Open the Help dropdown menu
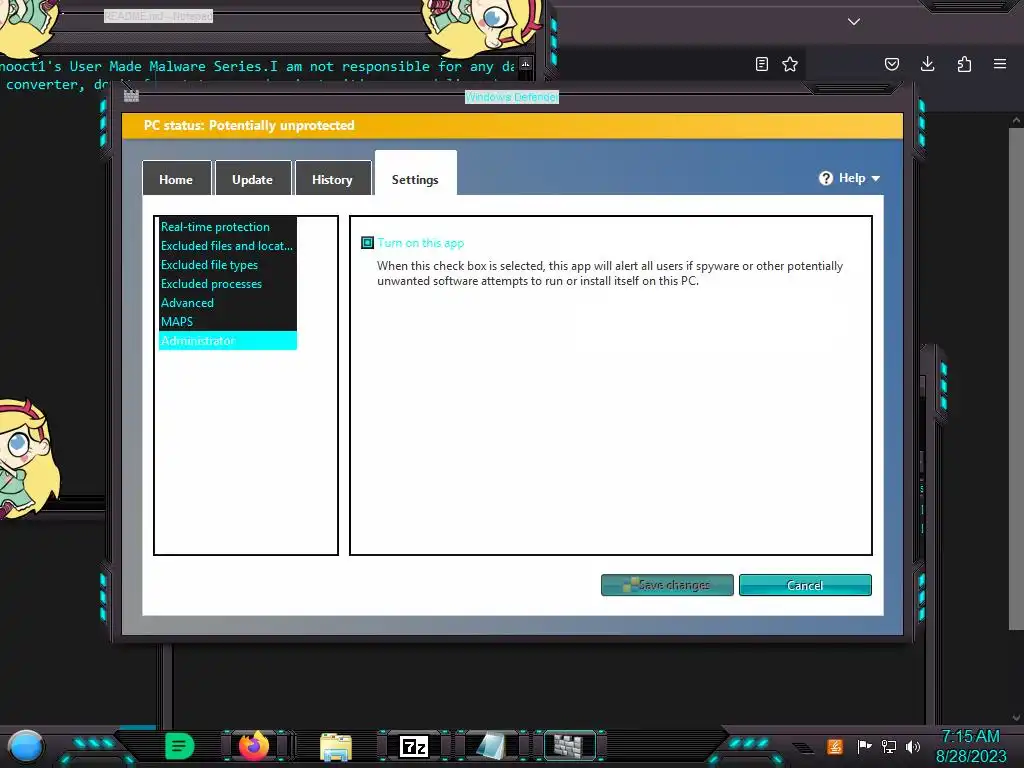The image size is (1024, 768). [x=850, y=178]
